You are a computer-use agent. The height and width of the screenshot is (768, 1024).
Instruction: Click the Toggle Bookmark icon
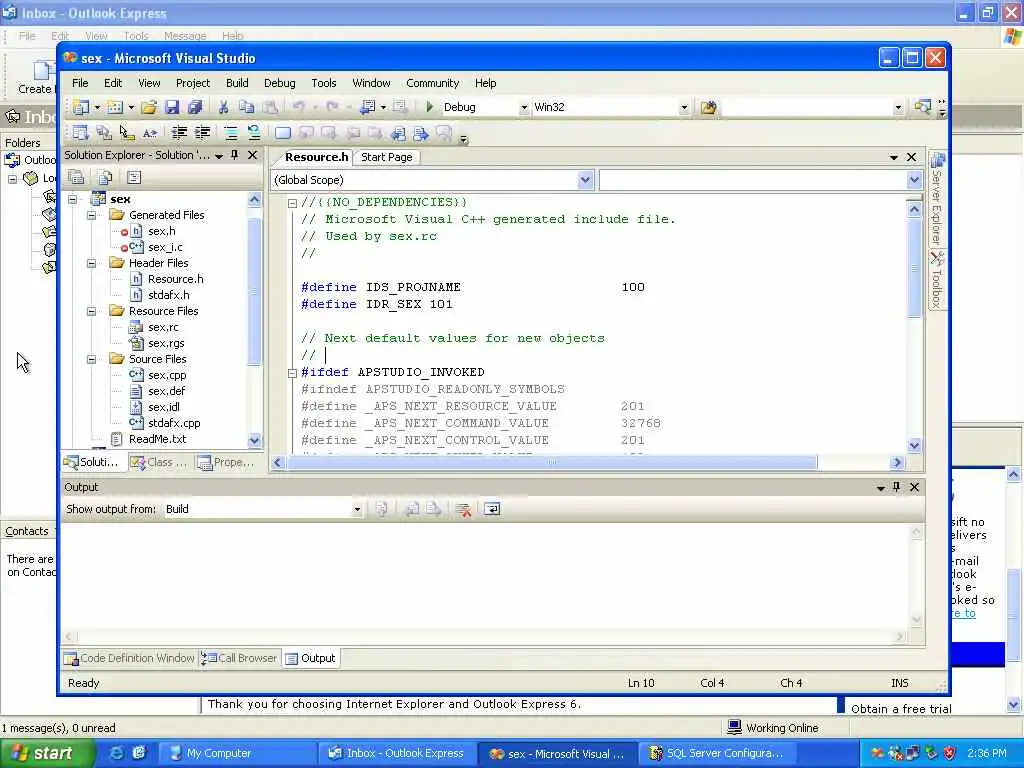pyautogui.click(x=283, y=133)
